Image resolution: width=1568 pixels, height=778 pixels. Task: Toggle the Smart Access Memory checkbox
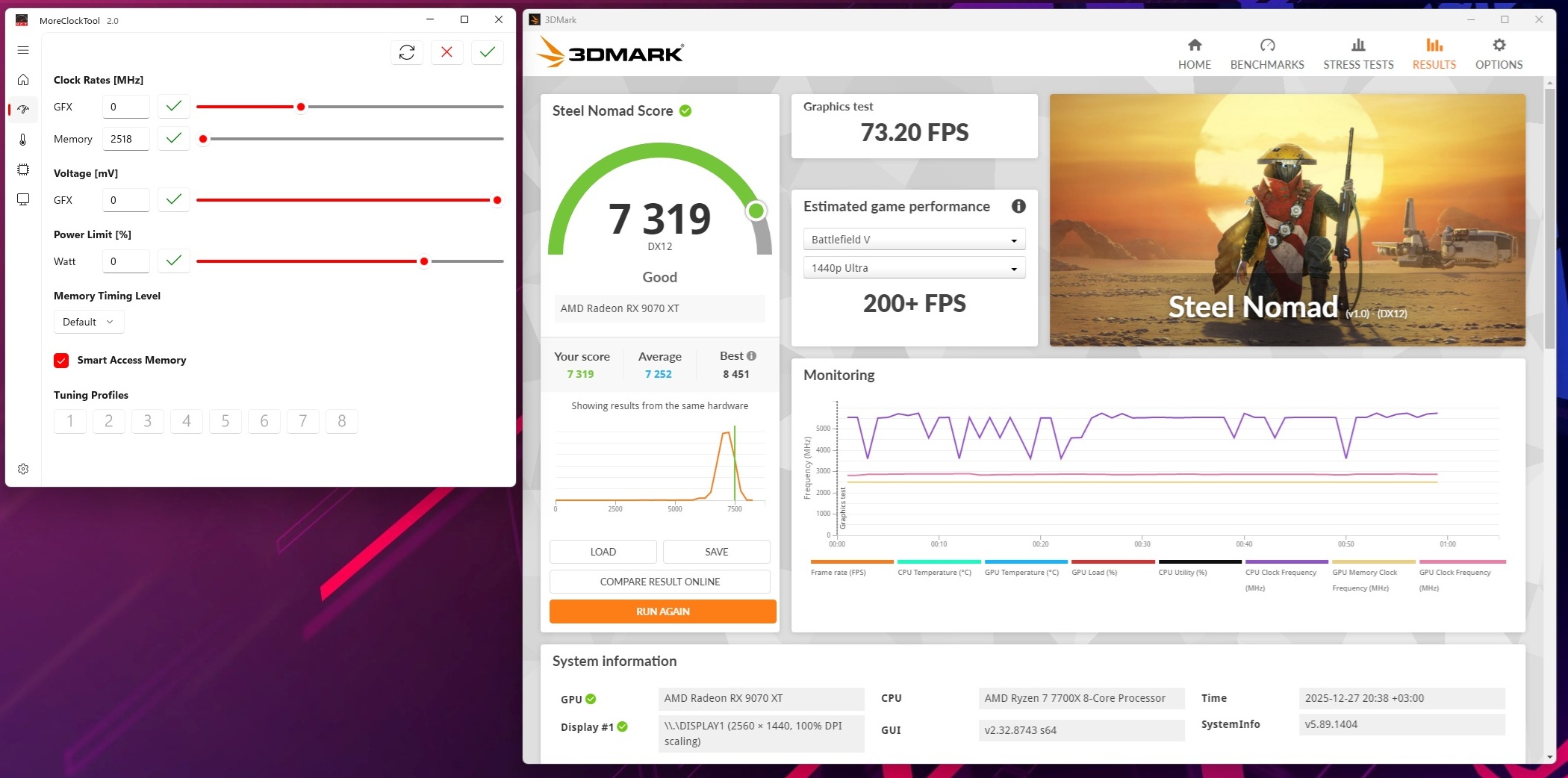61,360
